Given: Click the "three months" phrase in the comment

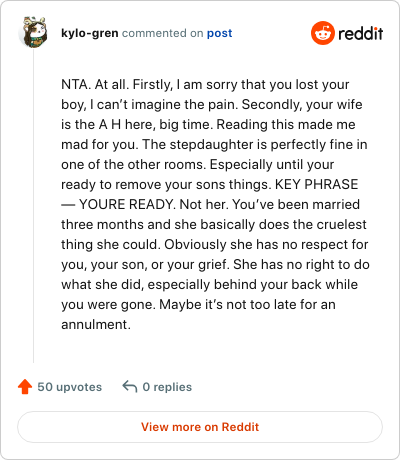Looking at the screenshot, I should pos(103,224).
